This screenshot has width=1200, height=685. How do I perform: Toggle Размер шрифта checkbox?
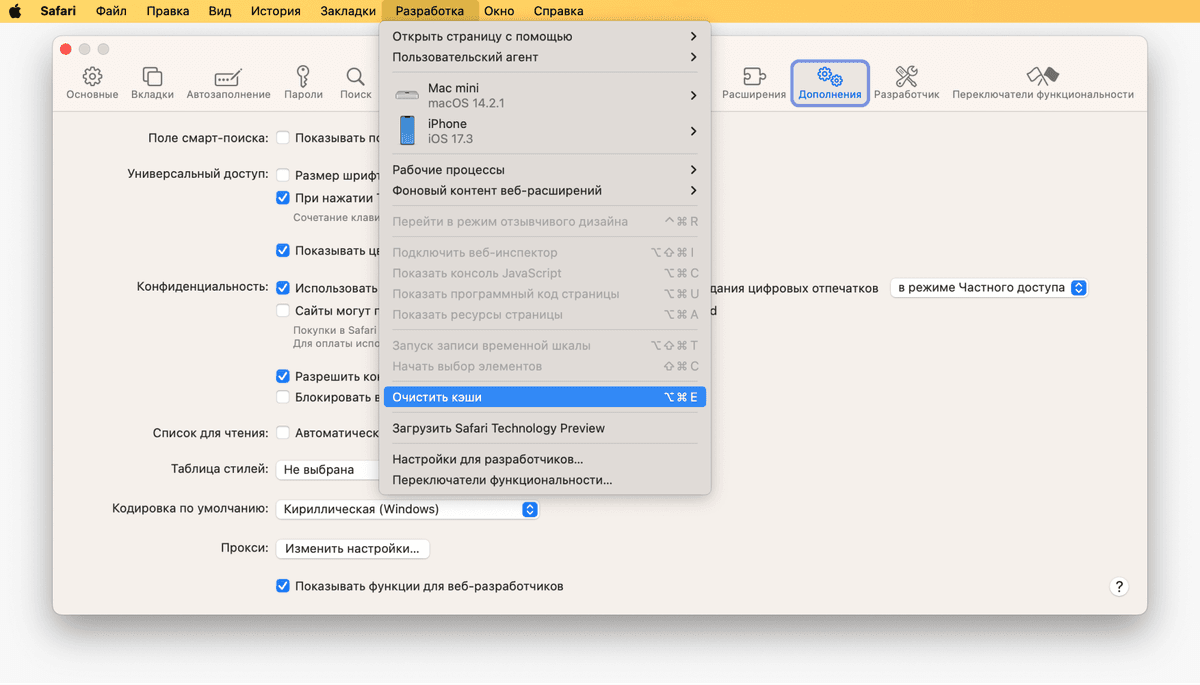(x=283, y=175)
